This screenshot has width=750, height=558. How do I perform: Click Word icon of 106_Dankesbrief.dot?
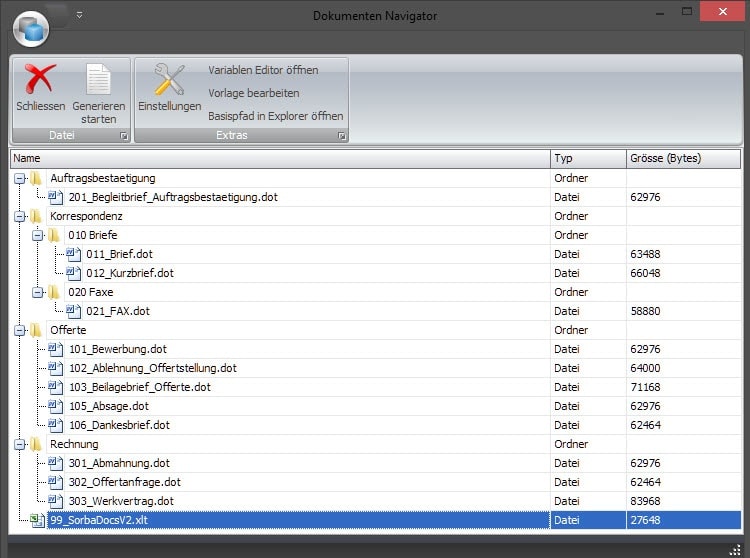coord(55,425)
